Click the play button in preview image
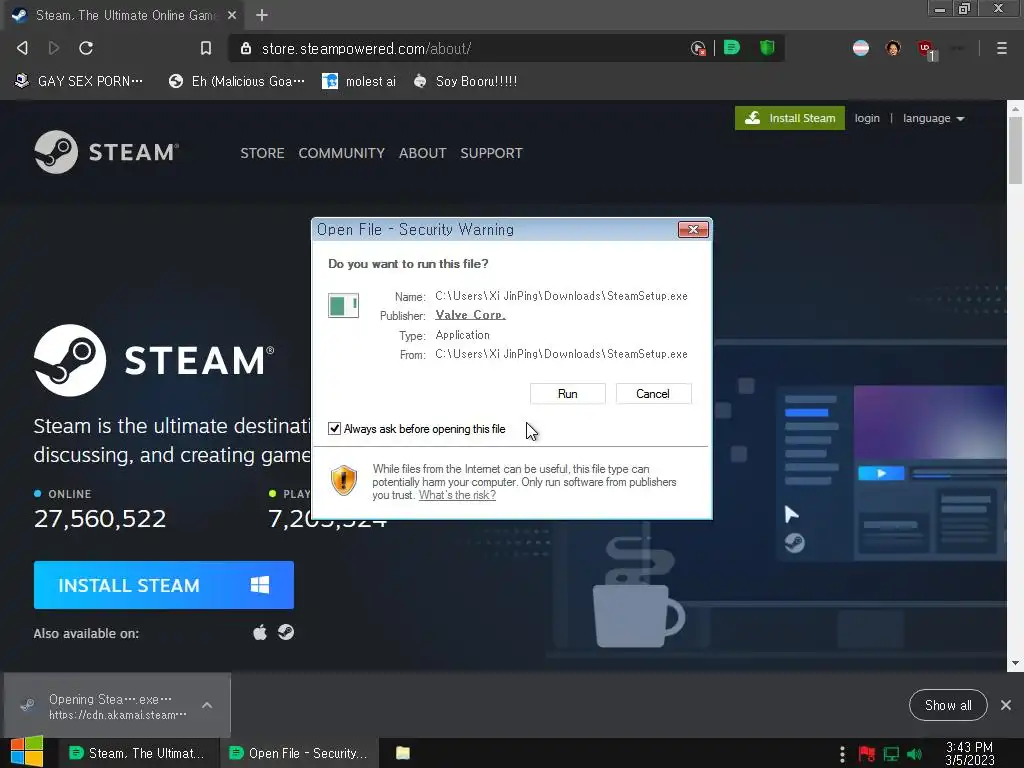Screen dimensions: 1024x768 point(881,473)
